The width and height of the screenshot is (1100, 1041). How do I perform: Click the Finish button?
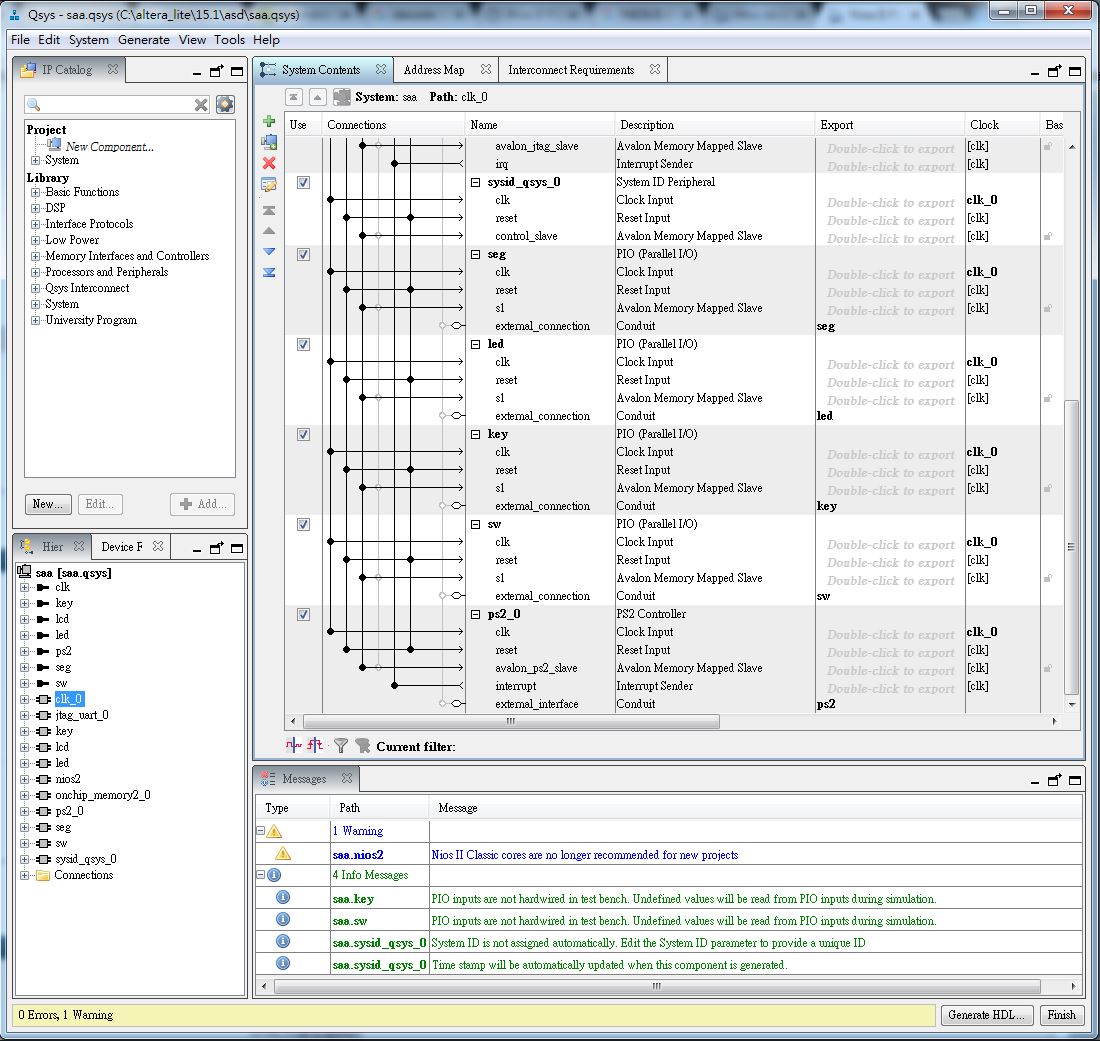(x=1061, y=1014)
